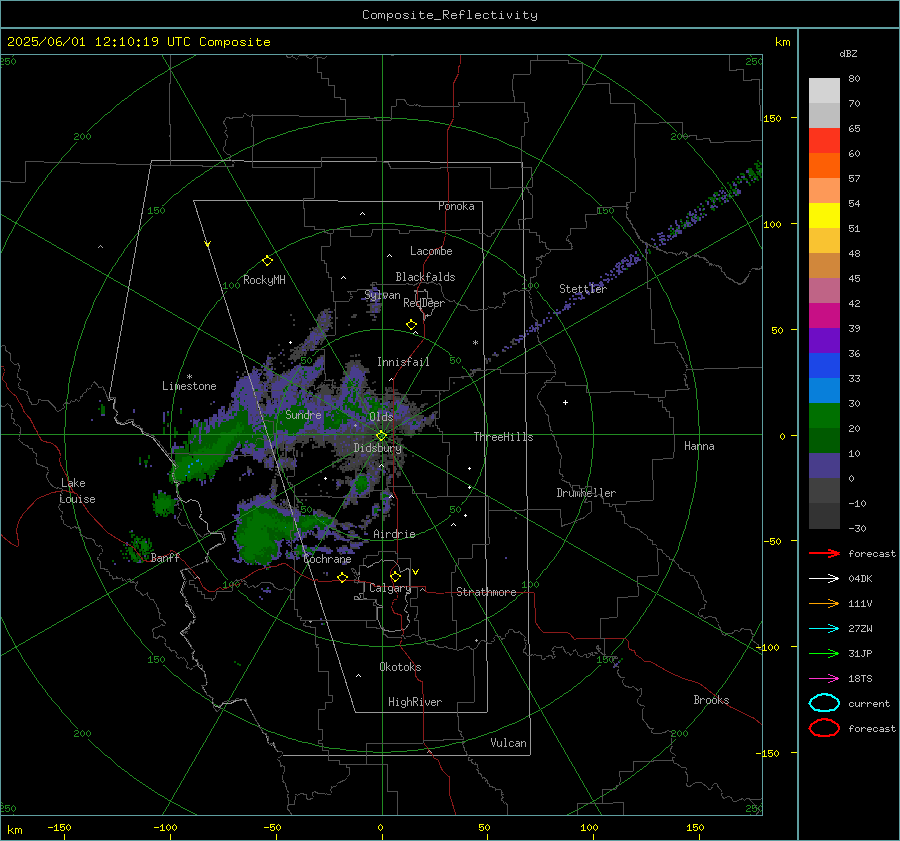The width and height of the screenshot is (900, 841).
Task: Click the magenta 18TS arrow icon
Action: point(824,679)
